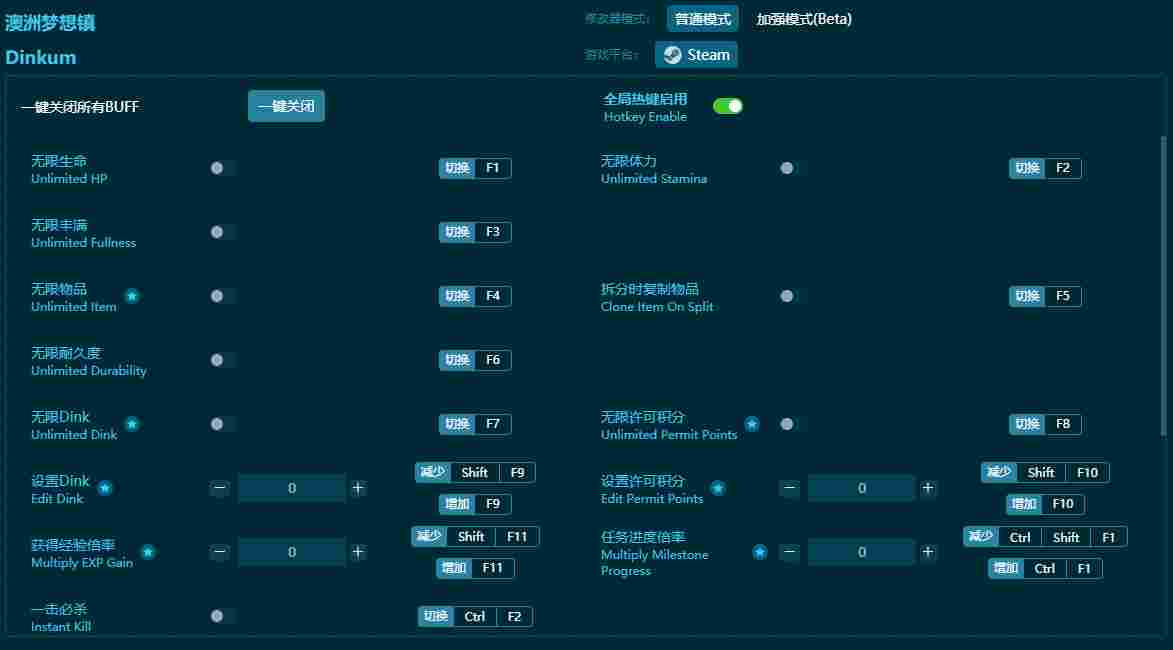The image size is (1173, 650).
Task: Click F10 increase hotkey for Permit Points
Action: tap(1045, 504)
